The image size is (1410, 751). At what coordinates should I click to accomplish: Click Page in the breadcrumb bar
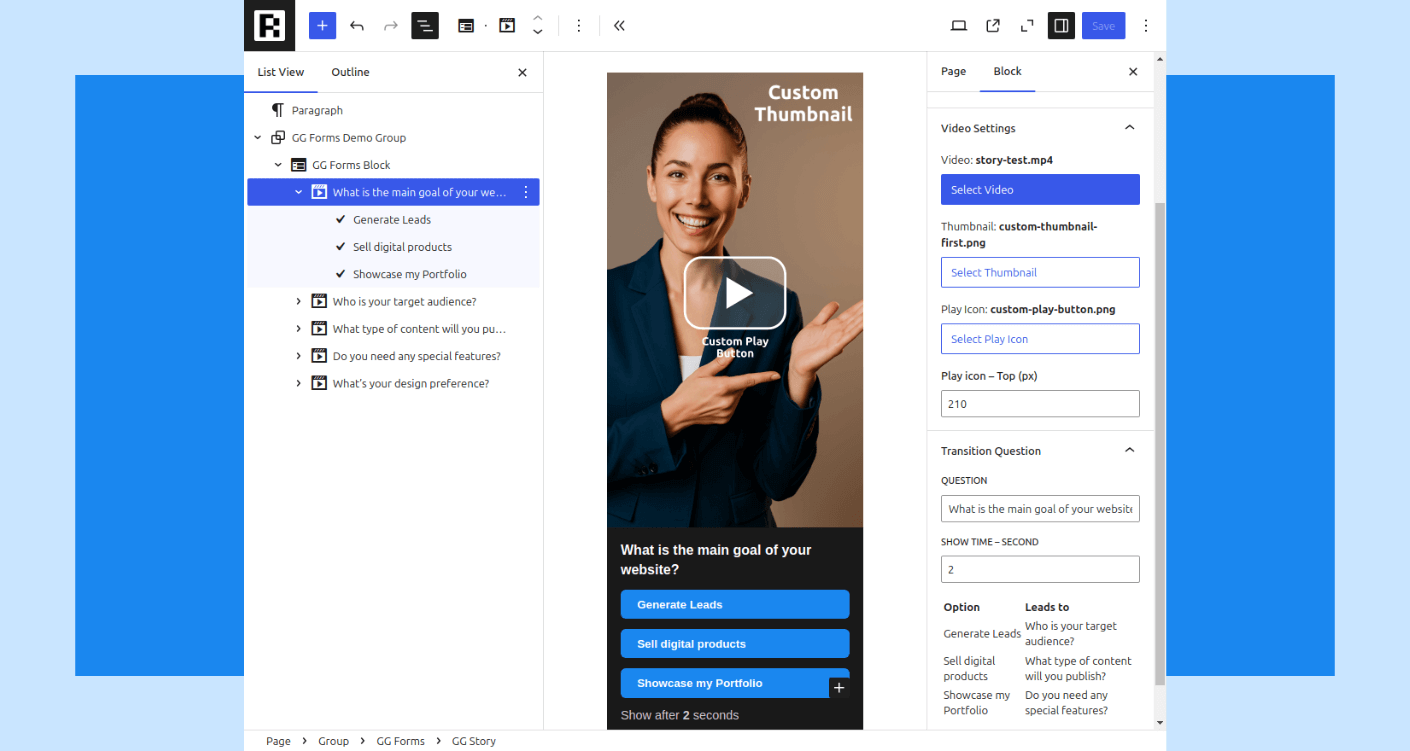[x=278, y=741]
